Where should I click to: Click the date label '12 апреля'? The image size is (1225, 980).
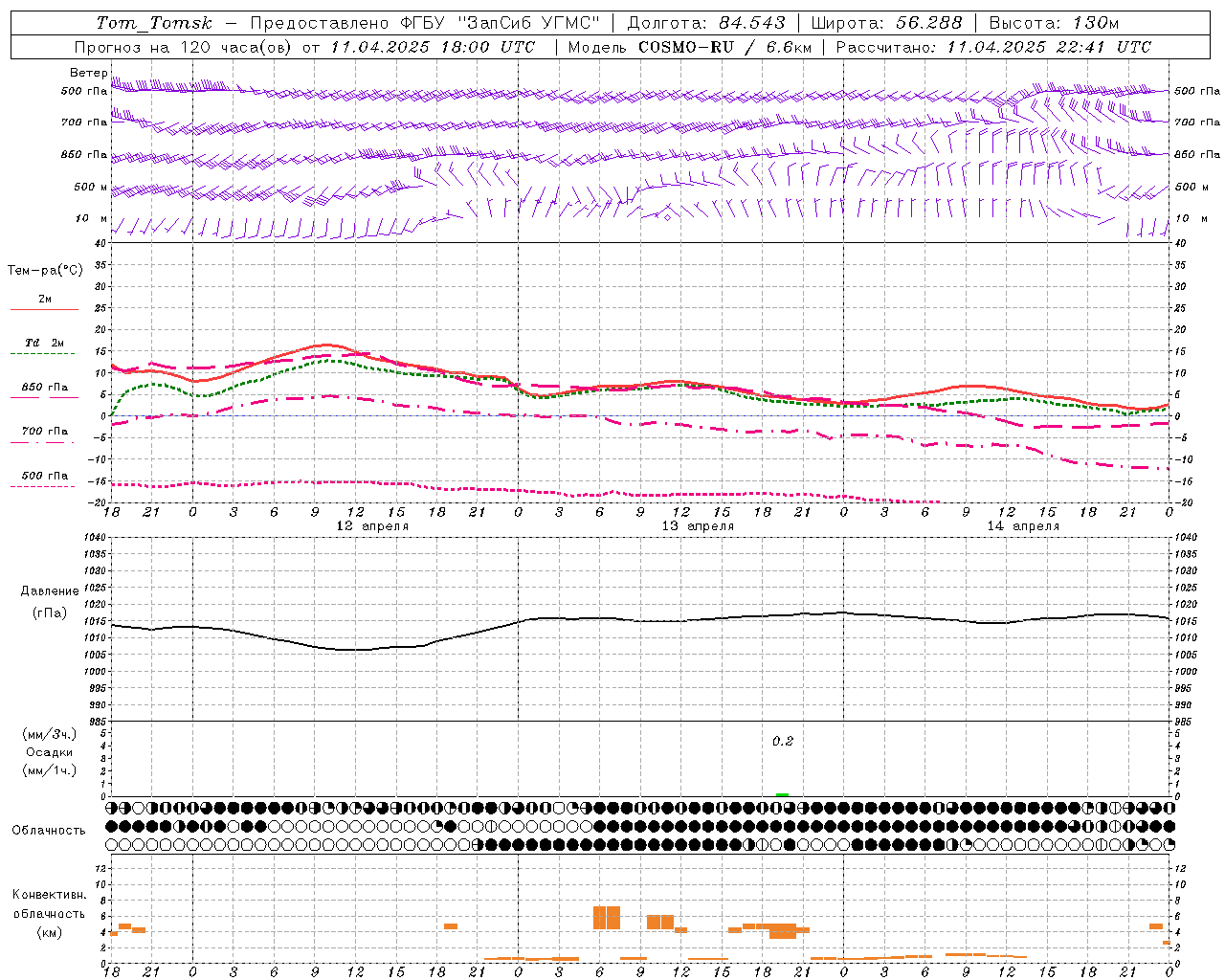[x=372, y=526]
